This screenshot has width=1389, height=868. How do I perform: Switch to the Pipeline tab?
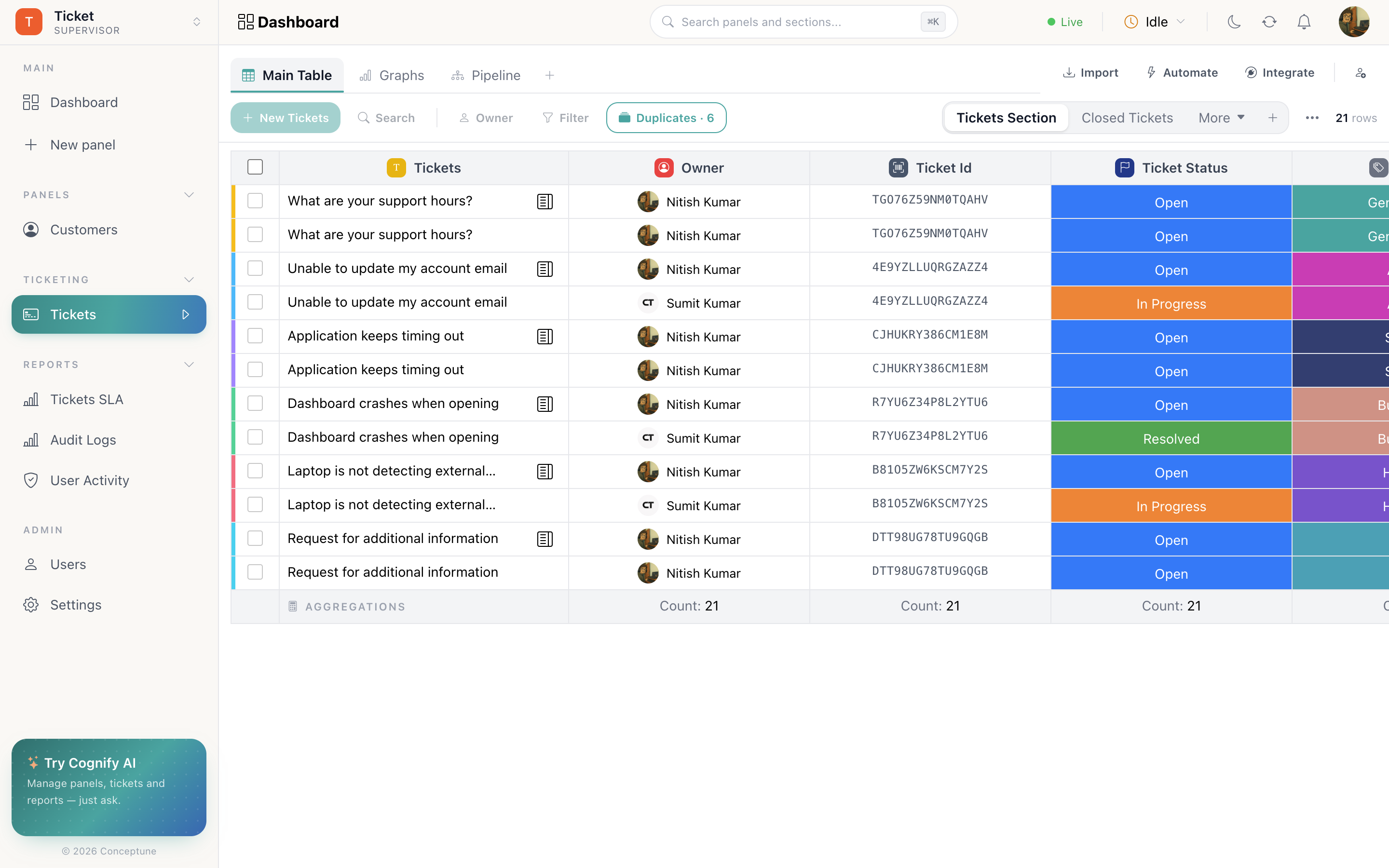(486, 75)
